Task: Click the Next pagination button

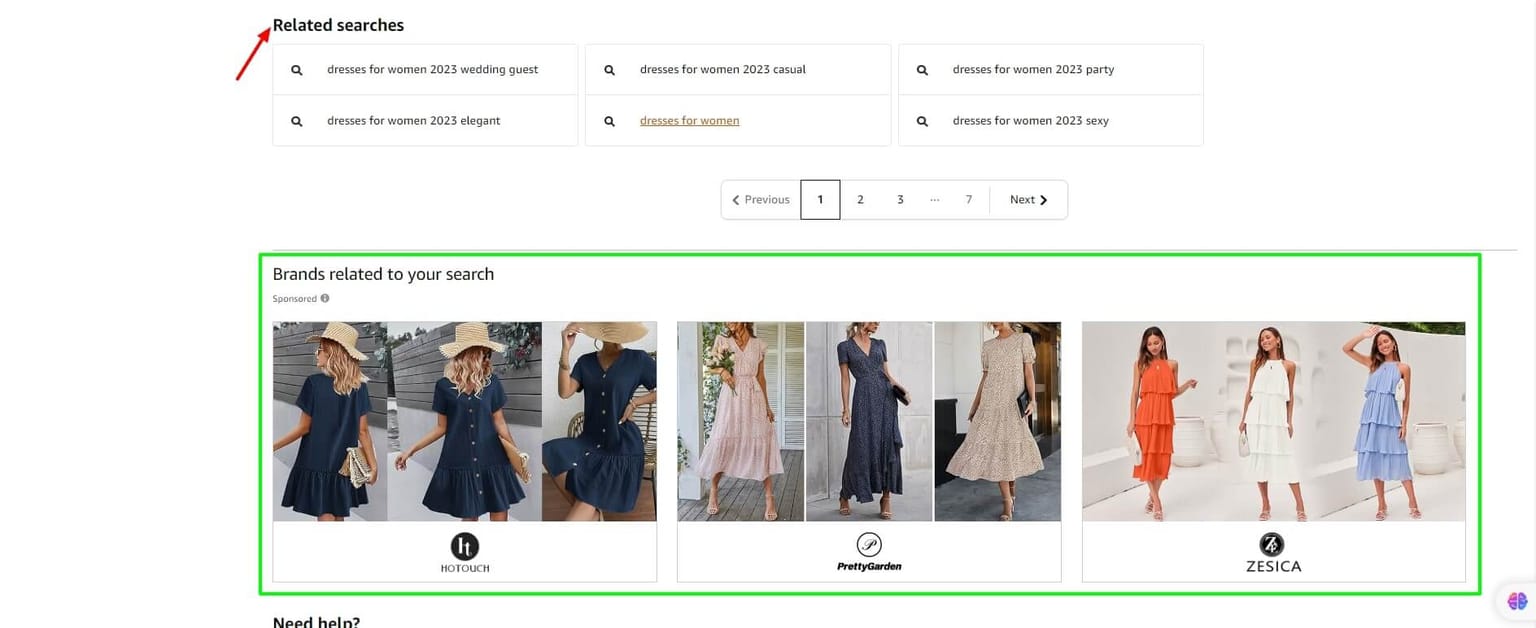Action: (x=1028, y=199)
